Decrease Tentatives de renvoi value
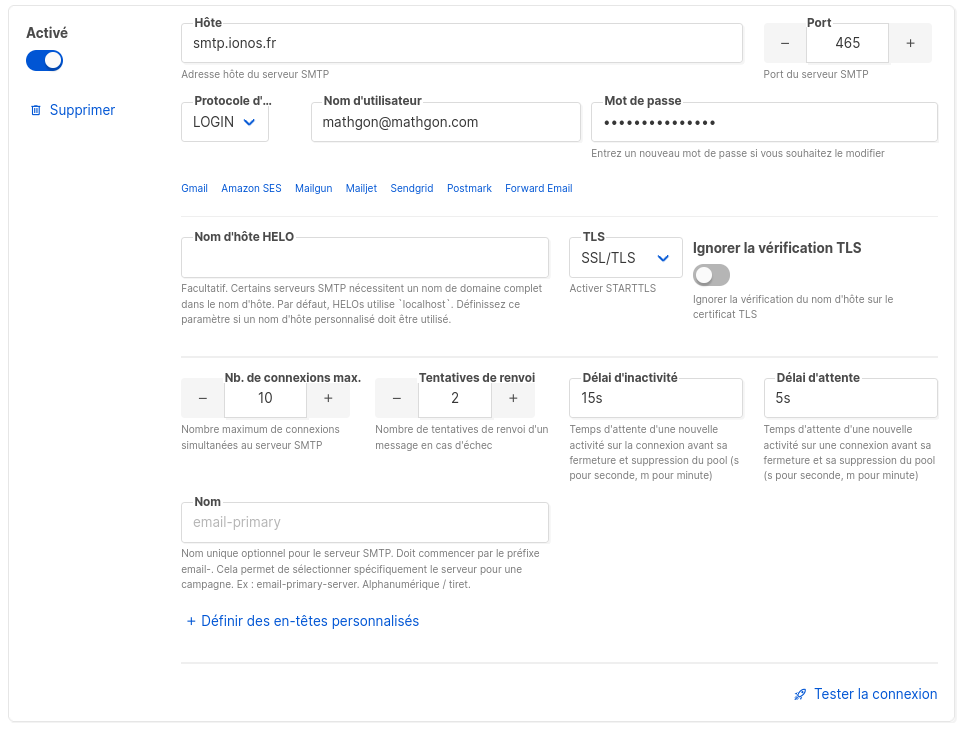 tap(397, 398)
